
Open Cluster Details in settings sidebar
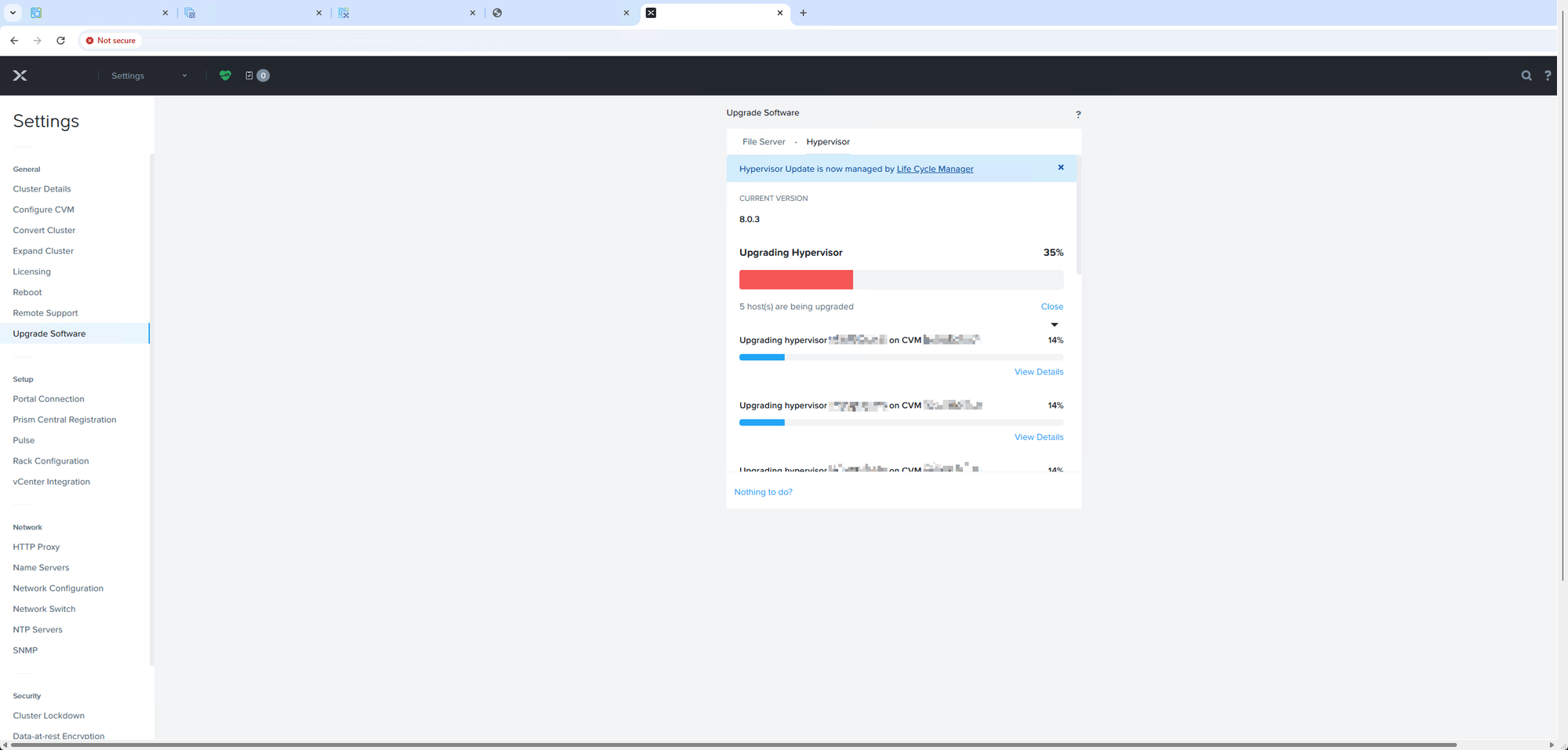pyautogui.click(x=42, y=189)
